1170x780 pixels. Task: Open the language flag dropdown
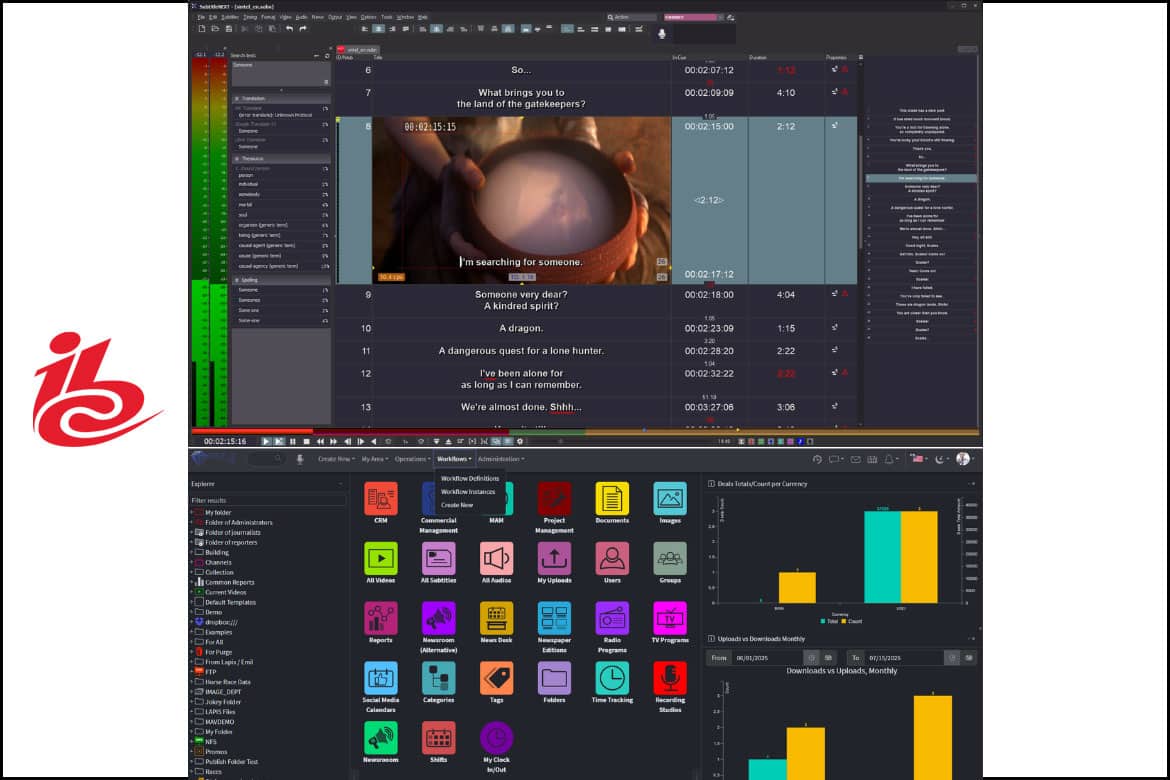(917, 459)
